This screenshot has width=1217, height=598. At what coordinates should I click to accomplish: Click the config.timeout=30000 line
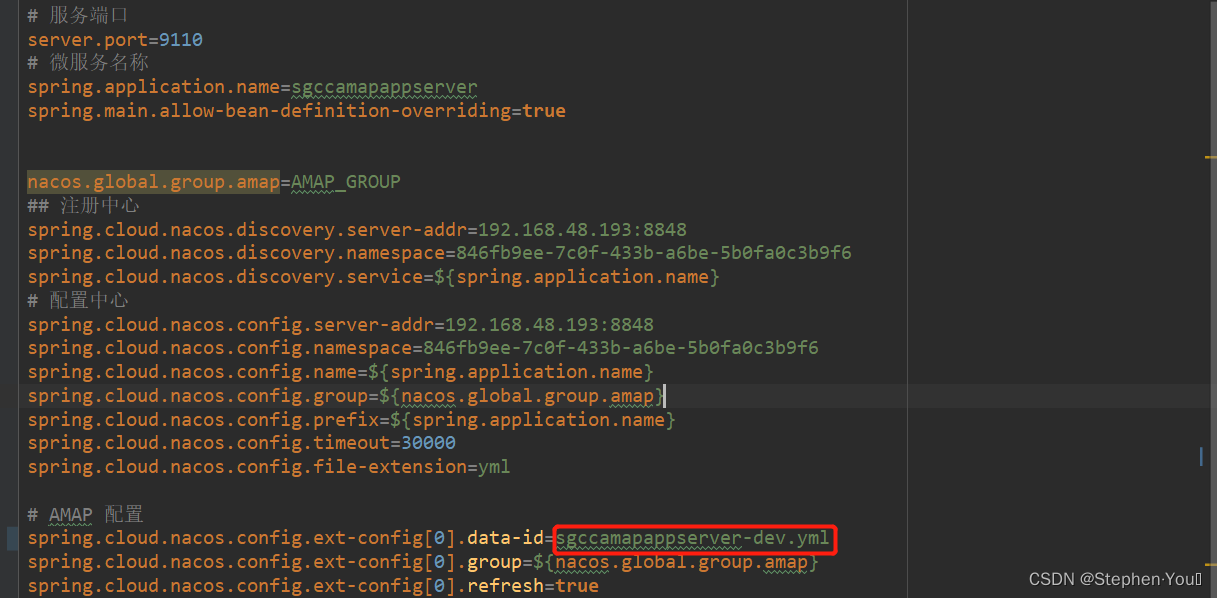click(241, 443)
